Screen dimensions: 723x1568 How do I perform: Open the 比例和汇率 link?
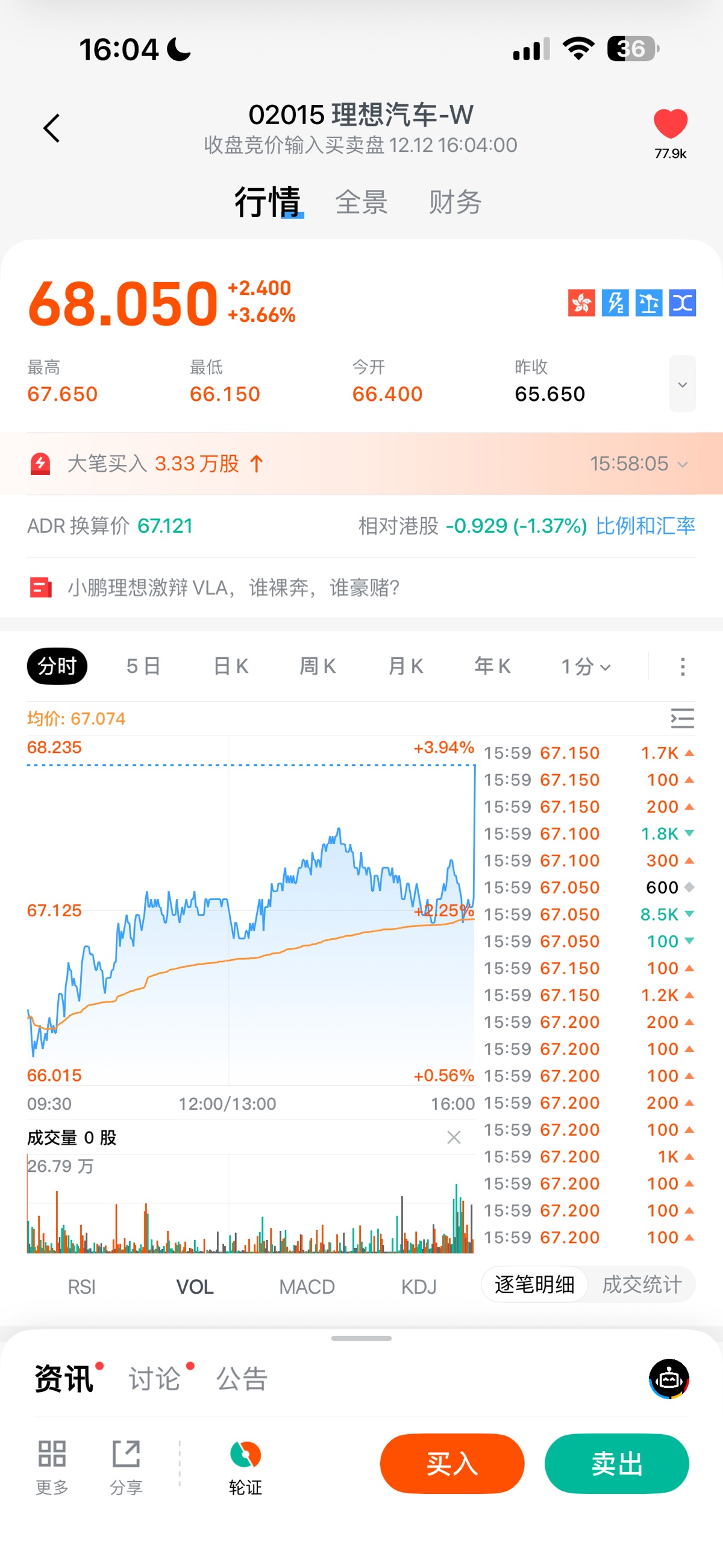coord(645,526)
